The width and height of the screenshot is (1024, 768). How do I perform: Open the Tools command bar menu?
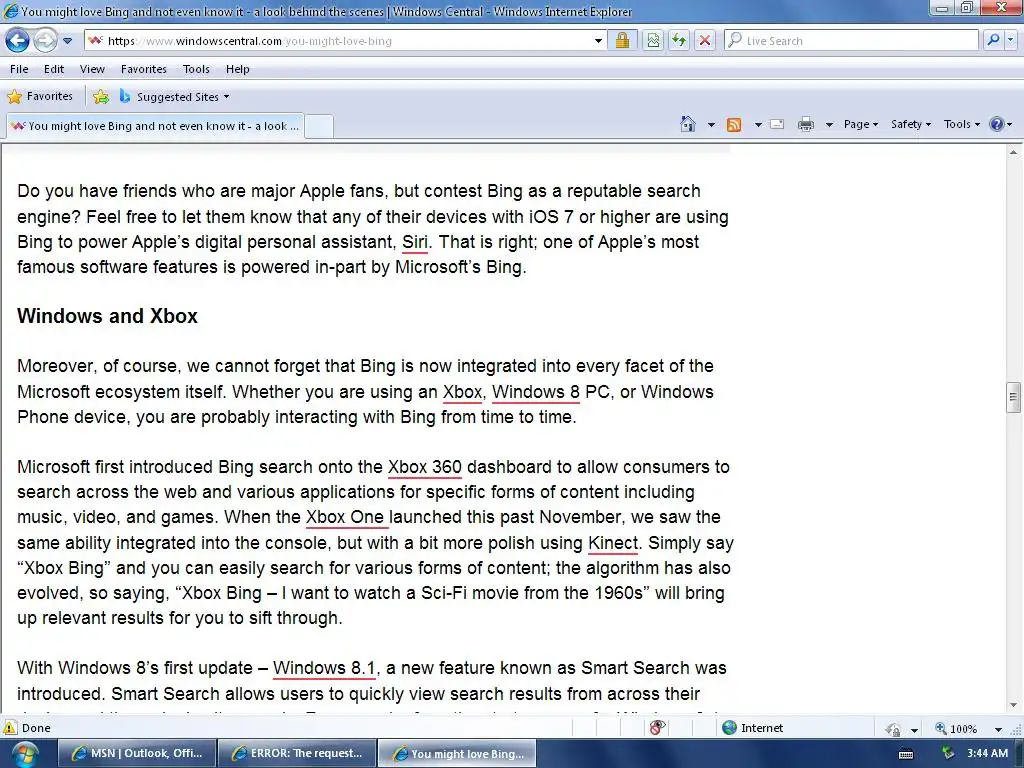pyautogui.click(x=961, y=124)
